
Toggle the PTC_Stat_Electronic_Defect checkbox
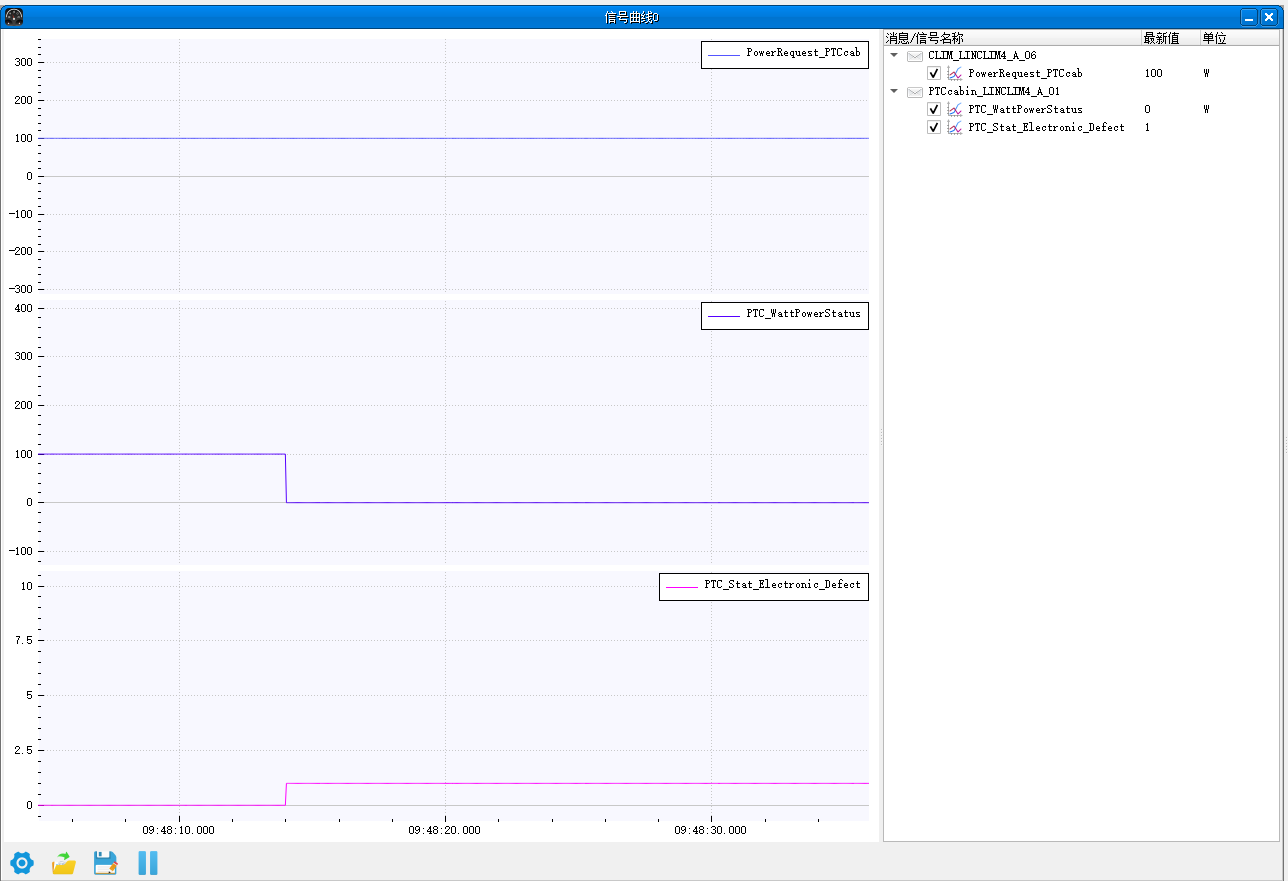934,127
